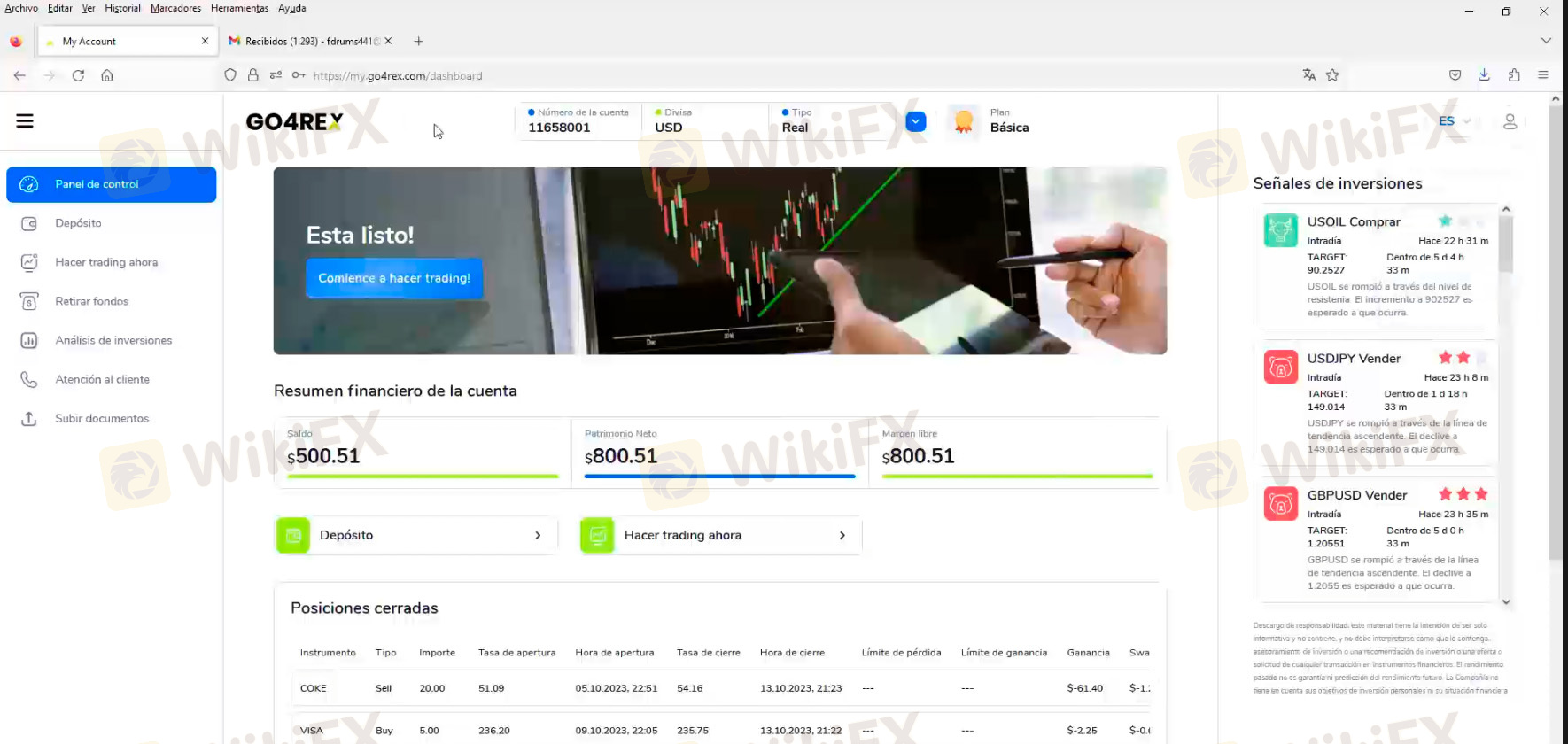Click the Análisis de inversiones icon

[x=29, y=340]
